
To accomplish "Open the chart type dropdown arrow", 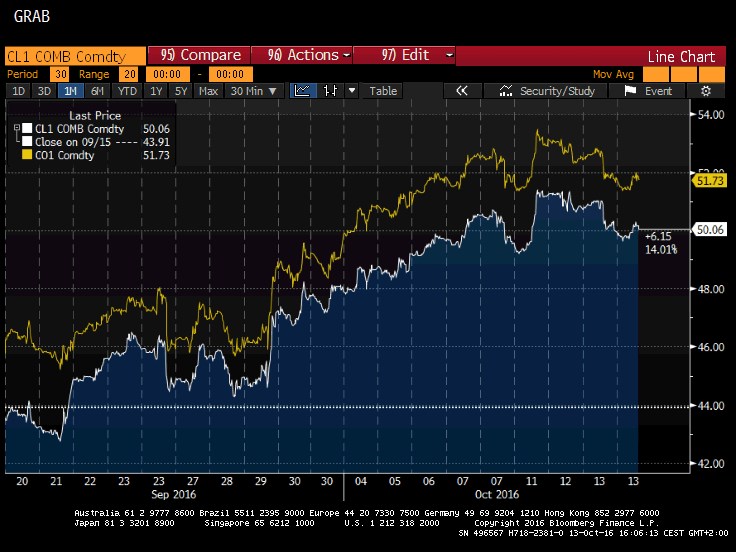I will 354,91.
